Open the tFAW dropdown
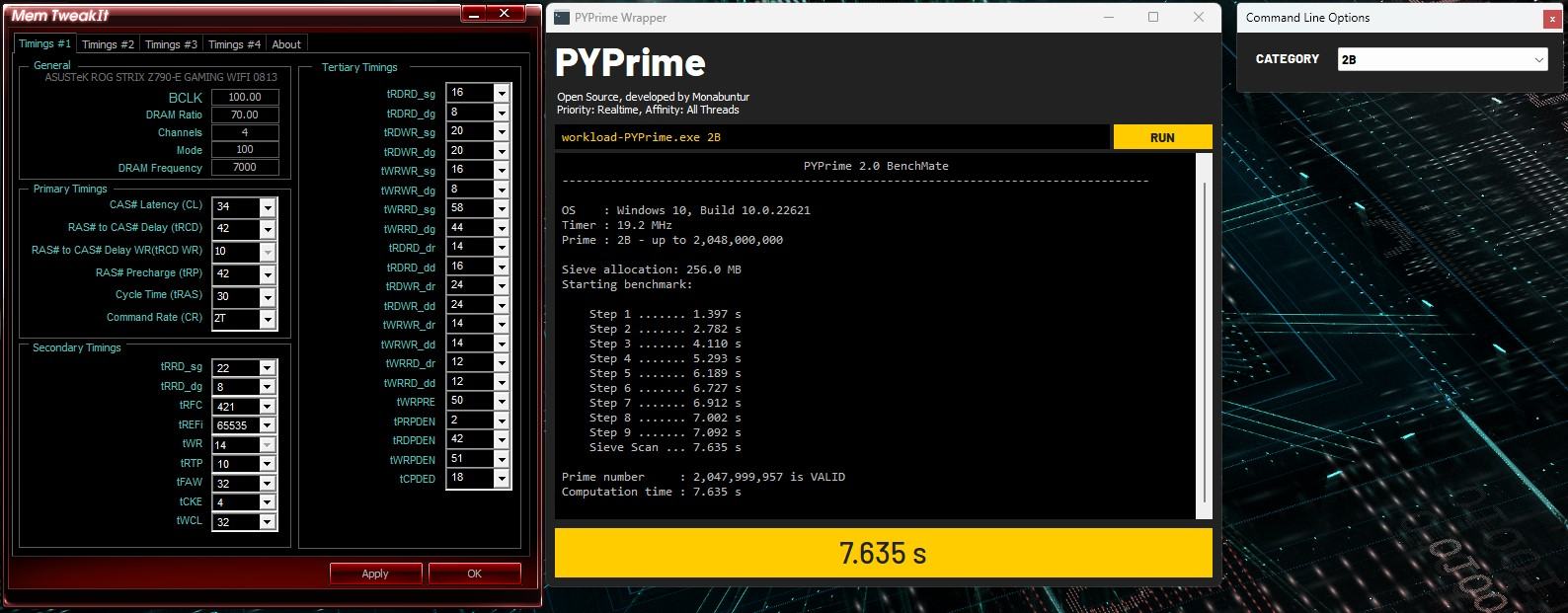The height and width of the screenshot is (613, 1568). click(267, 484)
